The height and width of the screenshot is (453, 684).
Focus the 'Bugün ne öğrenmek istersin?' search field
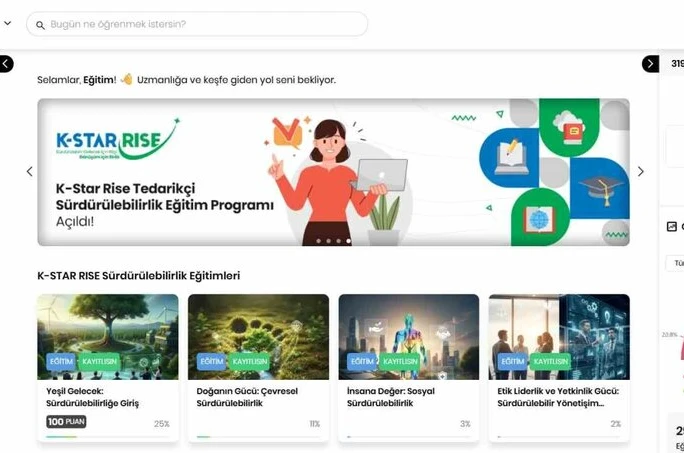point(197,24)
